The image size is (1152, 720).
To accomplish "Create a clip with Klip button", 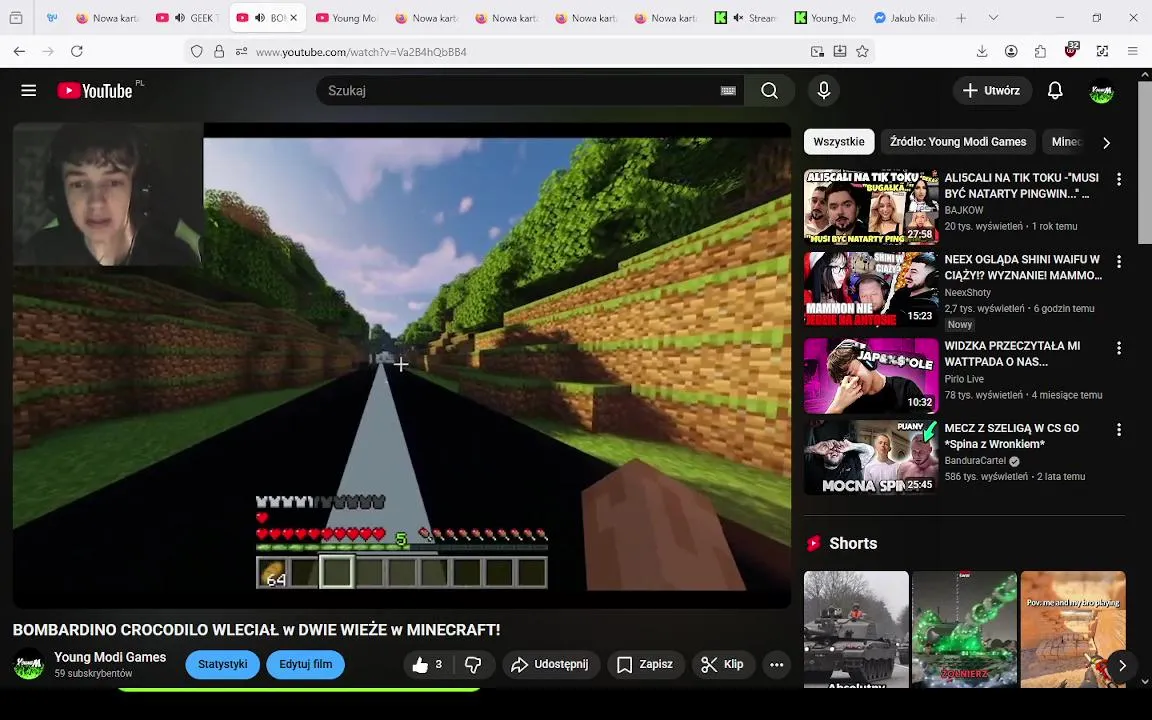I will 723,664.
